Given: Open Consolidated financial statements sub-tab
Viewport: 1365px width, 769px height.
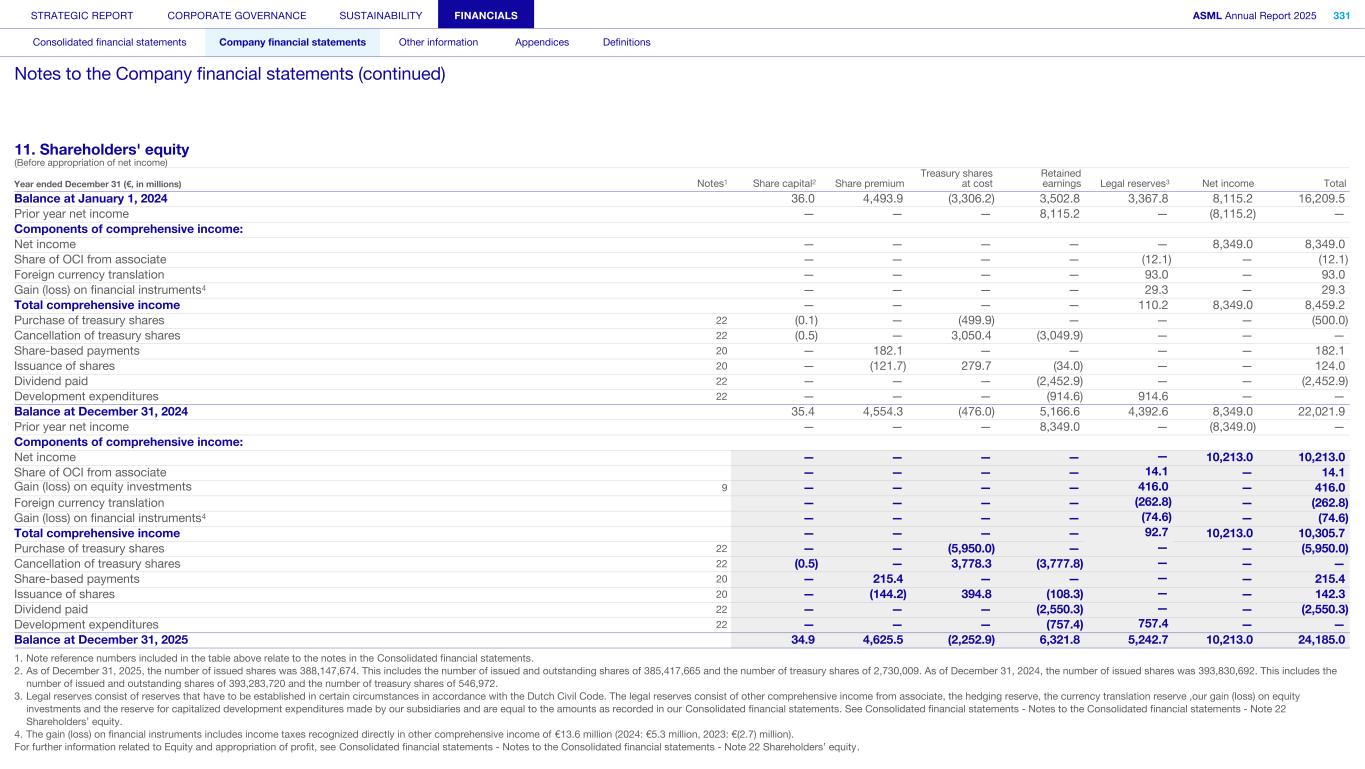Looking at the screenshot, I should (x=109, y=42).
